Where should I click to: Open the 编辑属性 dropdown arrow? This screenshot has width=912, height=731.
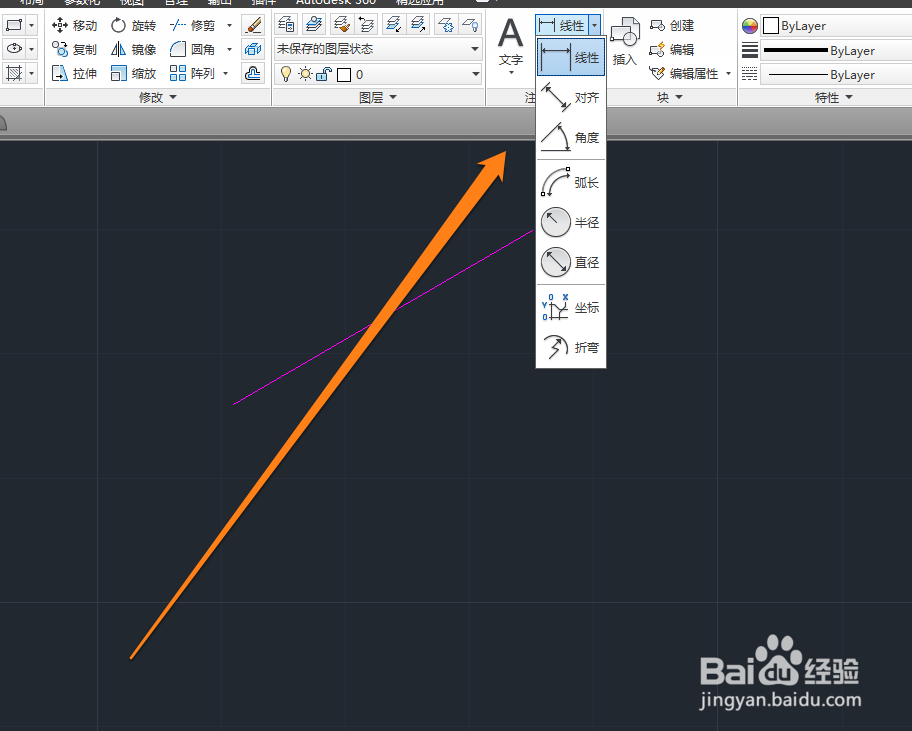(728, 73)
